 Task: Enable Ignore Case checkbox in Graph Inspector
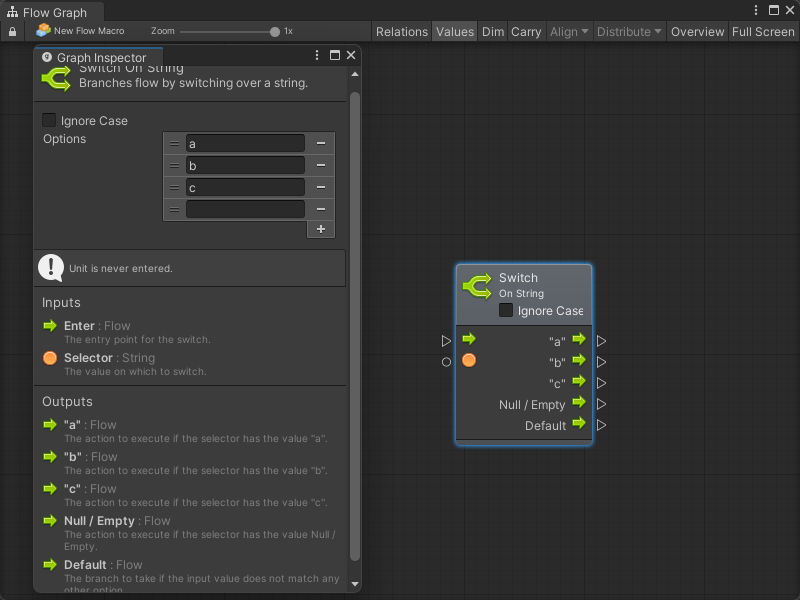pyautogui.click(x=49, y=121)
